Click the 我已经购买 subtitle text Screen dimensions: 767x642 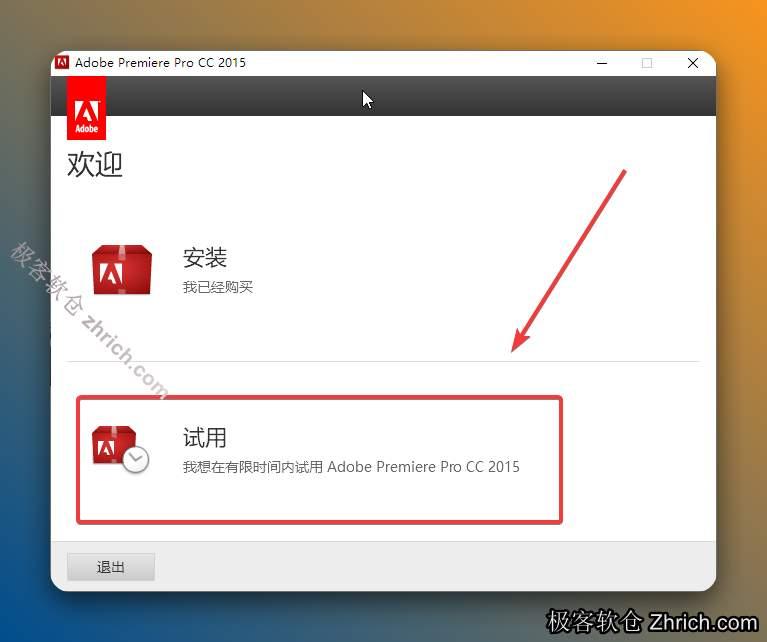pos(218,287)
